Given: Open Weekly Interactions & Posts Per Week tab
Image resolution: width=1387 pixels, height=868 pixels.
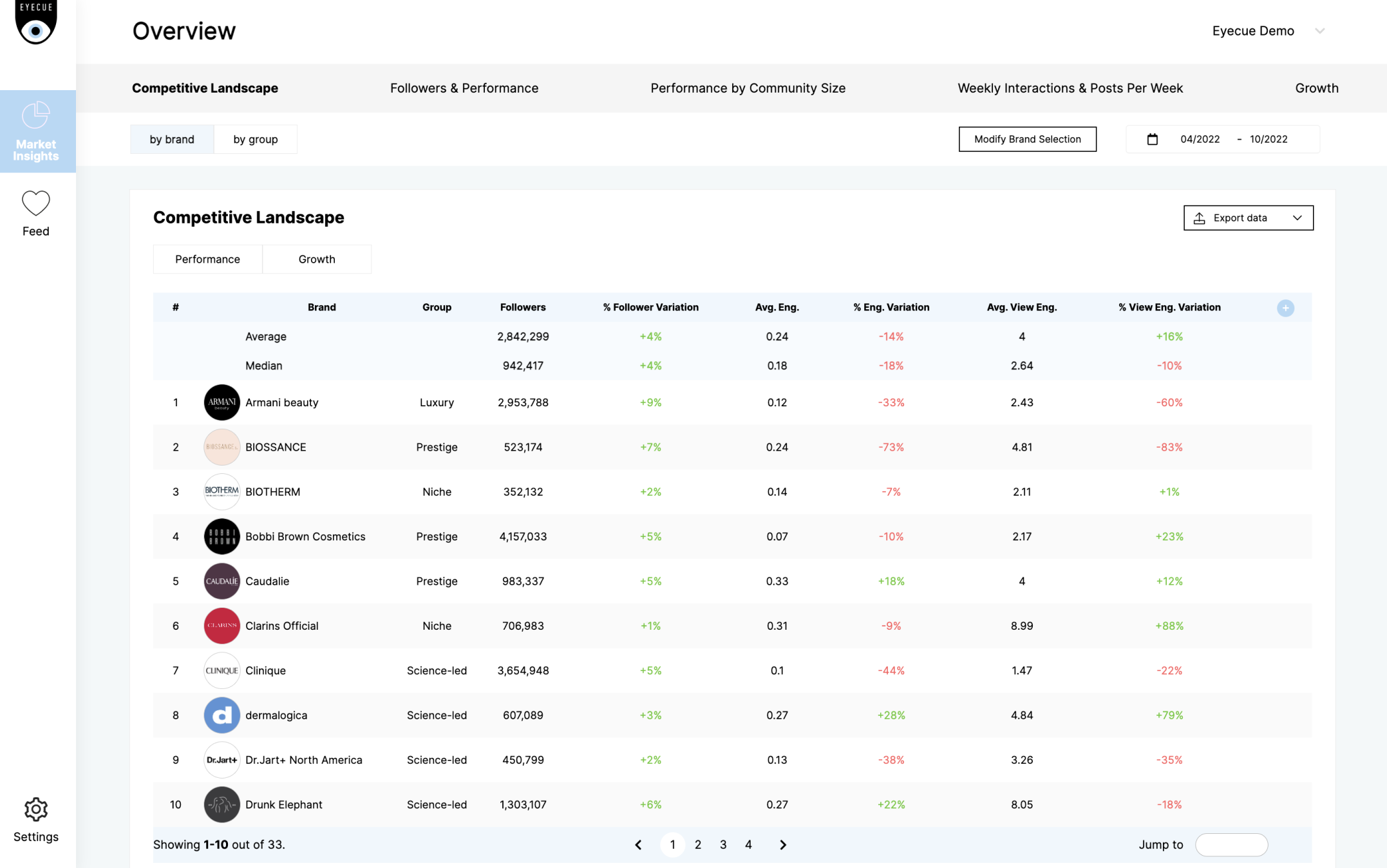Looking at the screenshot, I should pyautogui.click(x=1070, y=88).
